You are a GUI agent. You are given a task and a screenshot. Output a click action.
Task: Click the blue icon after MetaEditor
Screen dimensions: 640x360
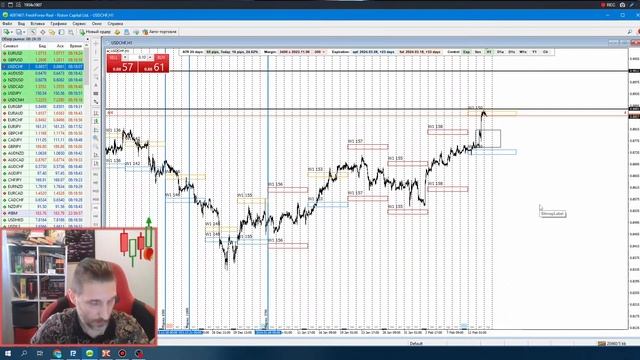[127, 32]
